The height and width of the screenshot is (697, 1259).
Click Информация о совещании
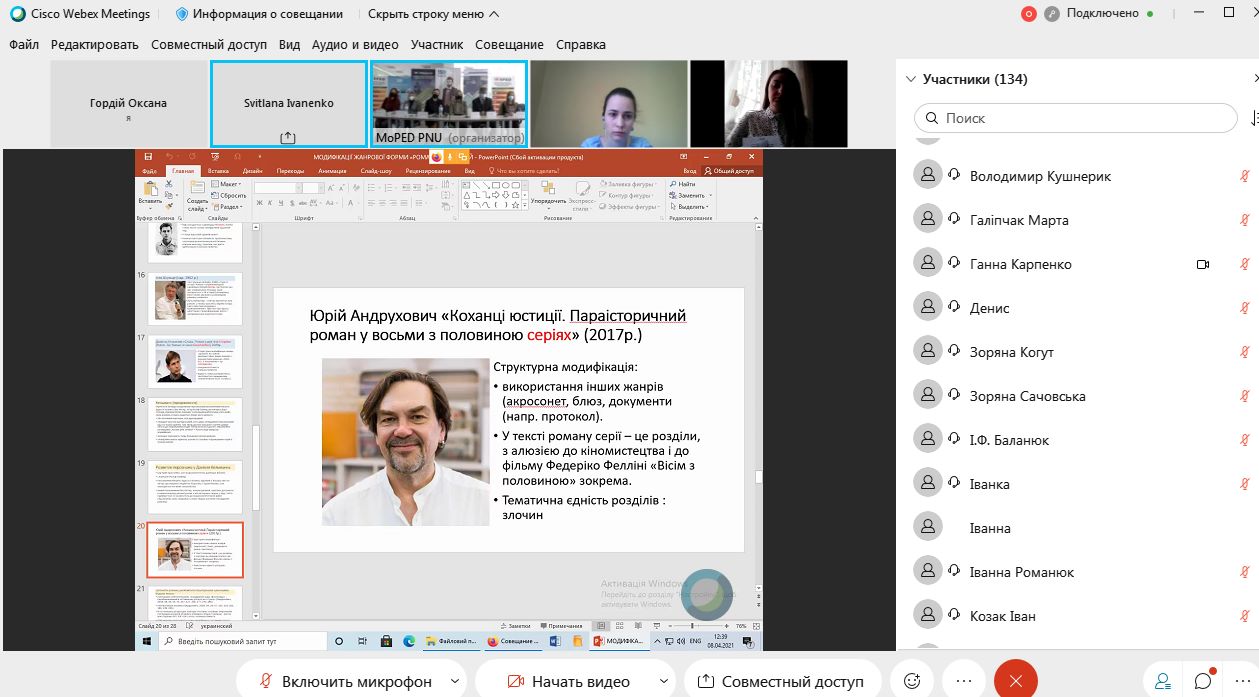(259, 14)
